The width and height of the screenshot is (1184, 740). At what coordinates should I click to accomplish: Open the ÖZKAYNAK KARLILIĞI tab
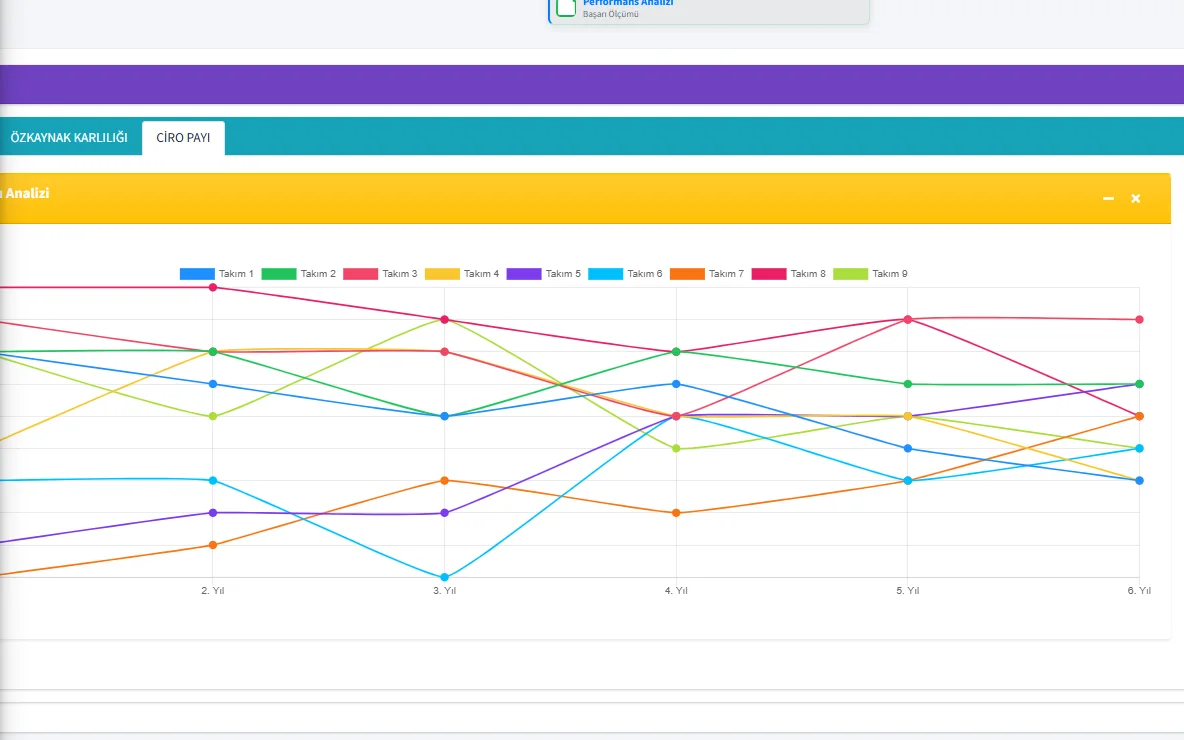(x=69, y=137)
